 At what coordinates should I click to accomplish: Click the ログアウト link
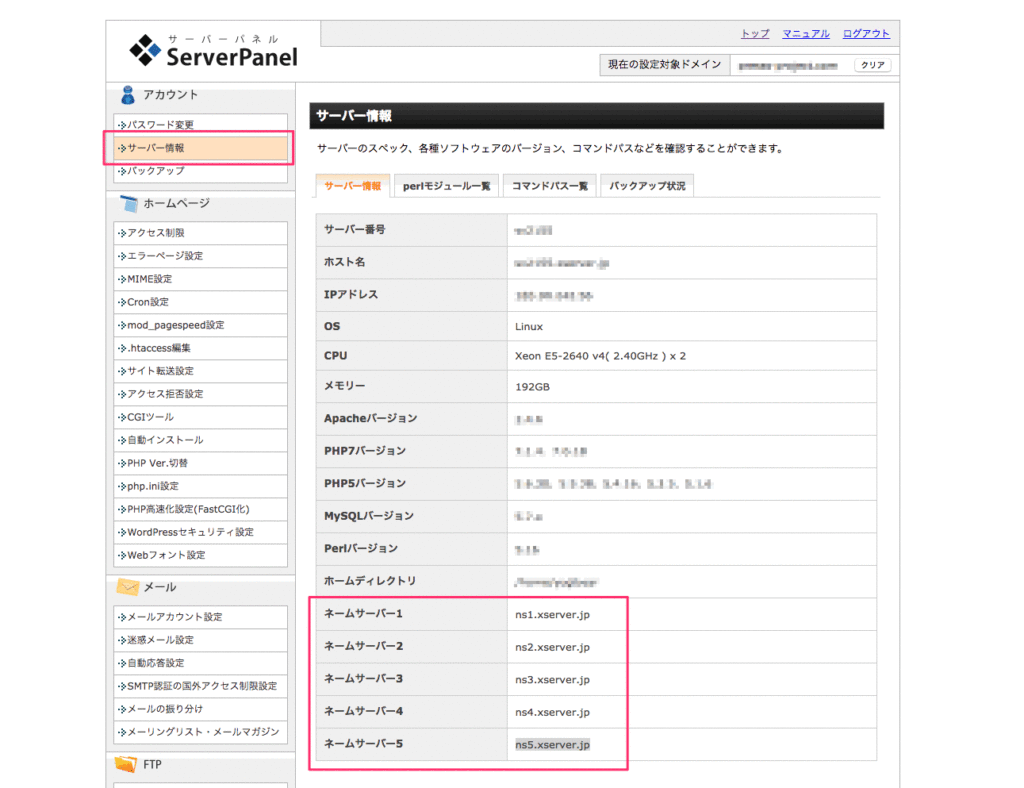click(x=866, y=33)
